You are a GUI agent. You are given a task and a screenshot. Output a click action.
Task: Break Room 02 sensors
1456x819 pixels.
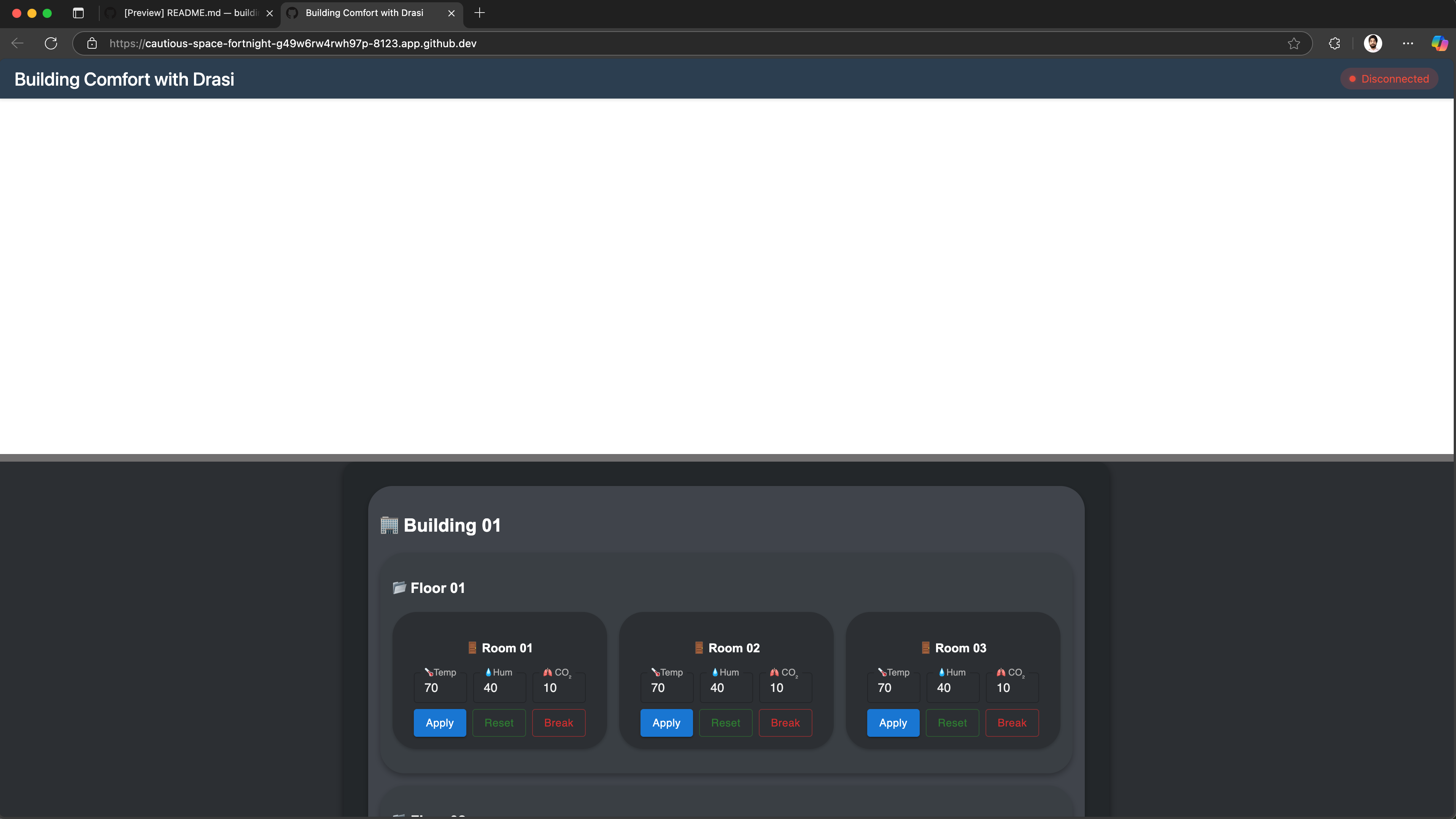[785, 722]
